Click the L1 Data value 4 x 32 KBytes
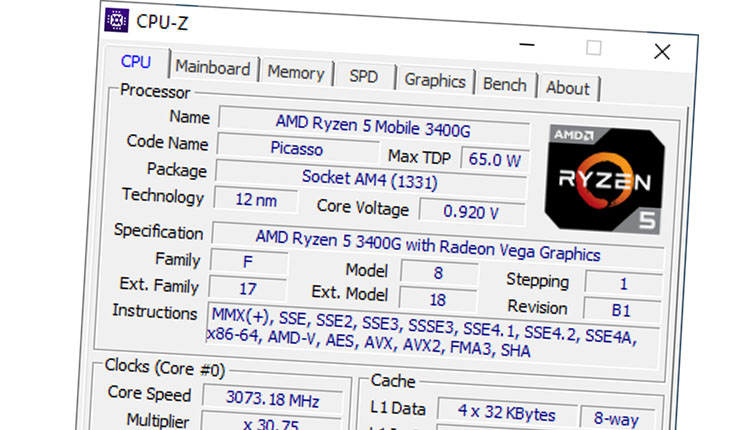The width and height of the screenshot is (750, 430). click(506, 412)
